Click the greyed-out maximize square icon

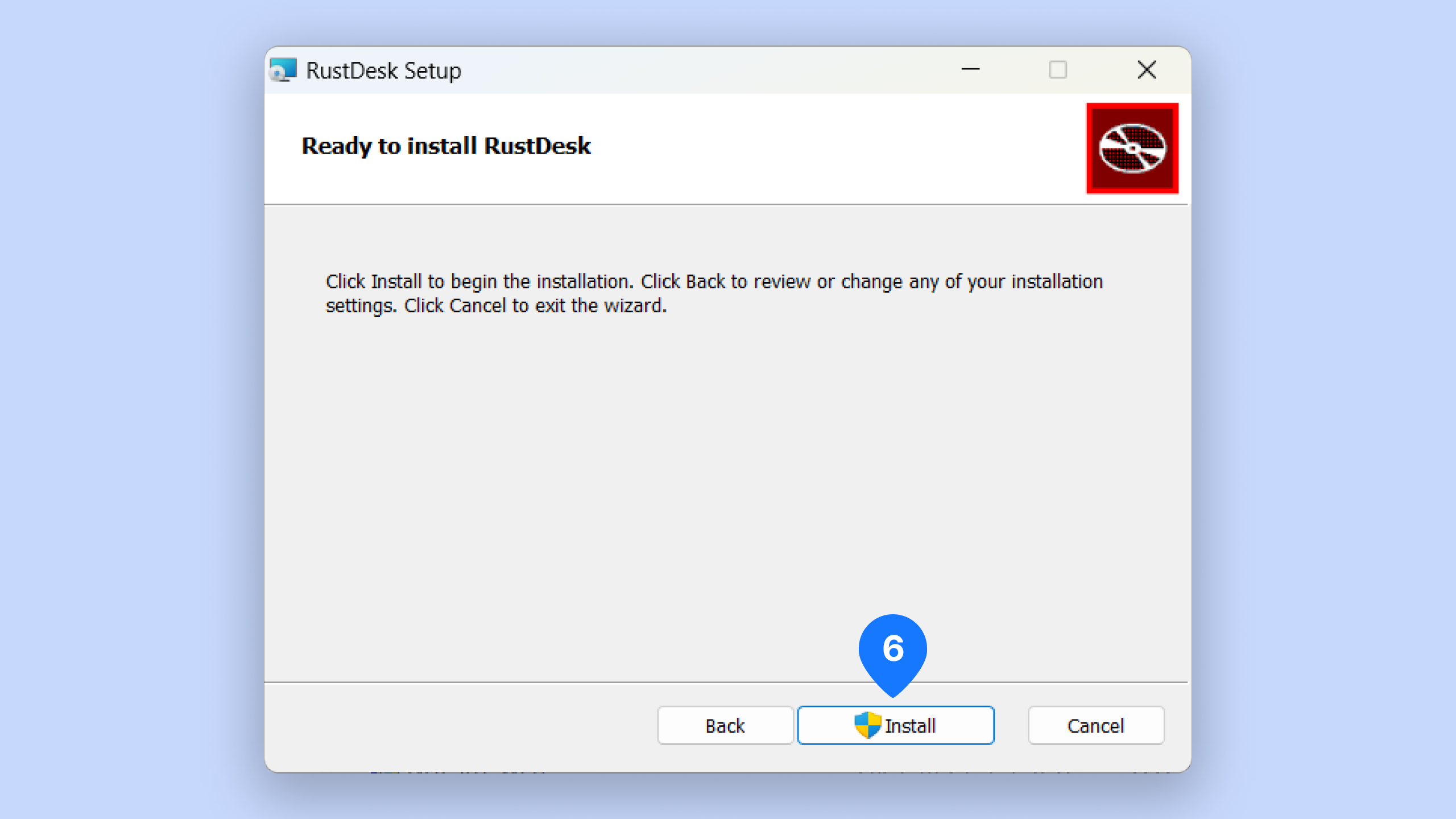coord(1057,70)
